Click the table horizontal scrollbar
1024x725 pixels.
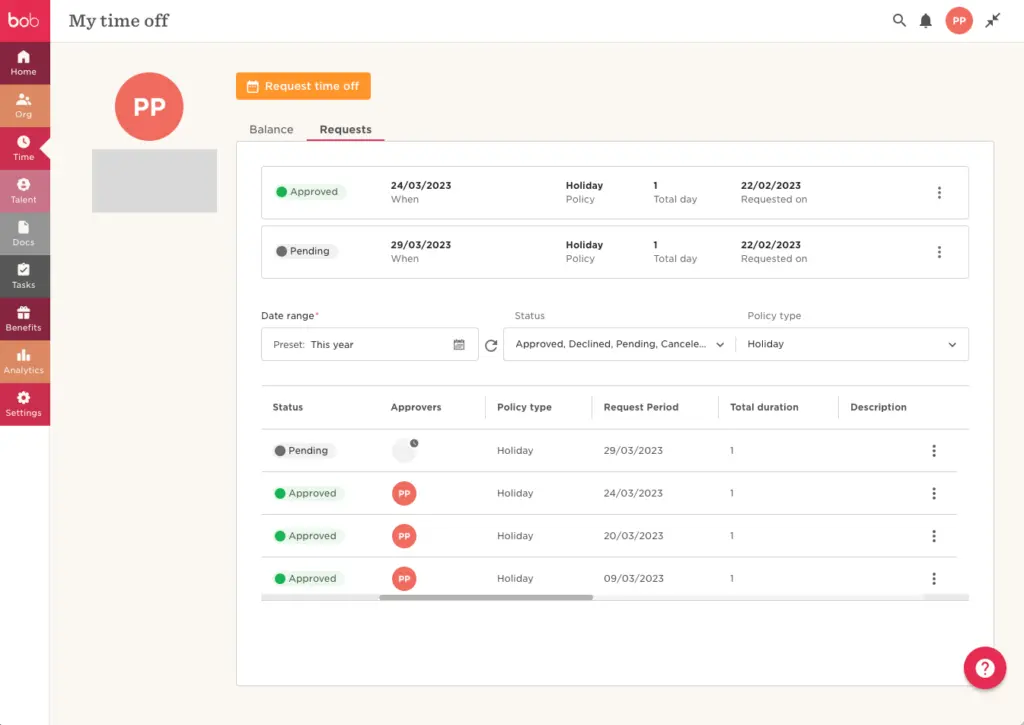click(486, 597)
